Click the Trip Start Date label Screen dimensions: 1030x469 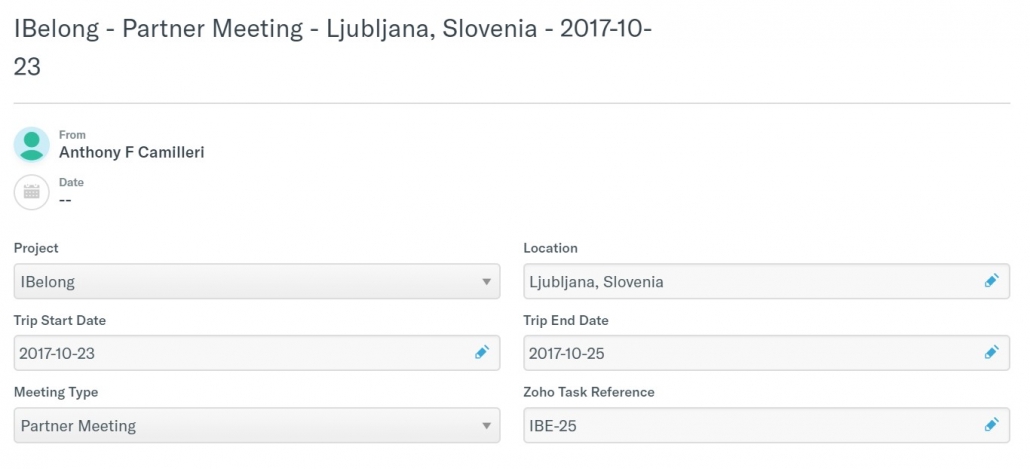point(60,321)
